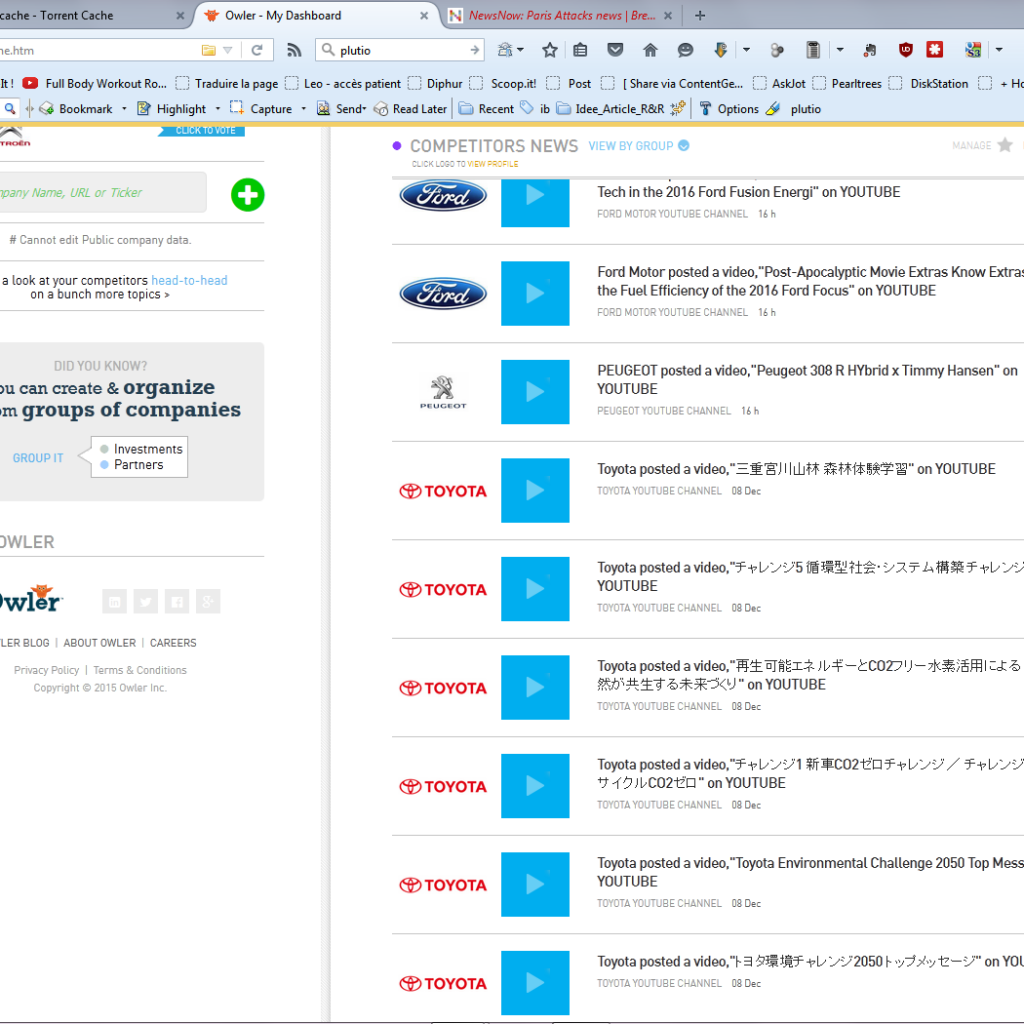Open a new browser tab
This screenshot has width=1024, height=1024.
(x=699, y=16)
